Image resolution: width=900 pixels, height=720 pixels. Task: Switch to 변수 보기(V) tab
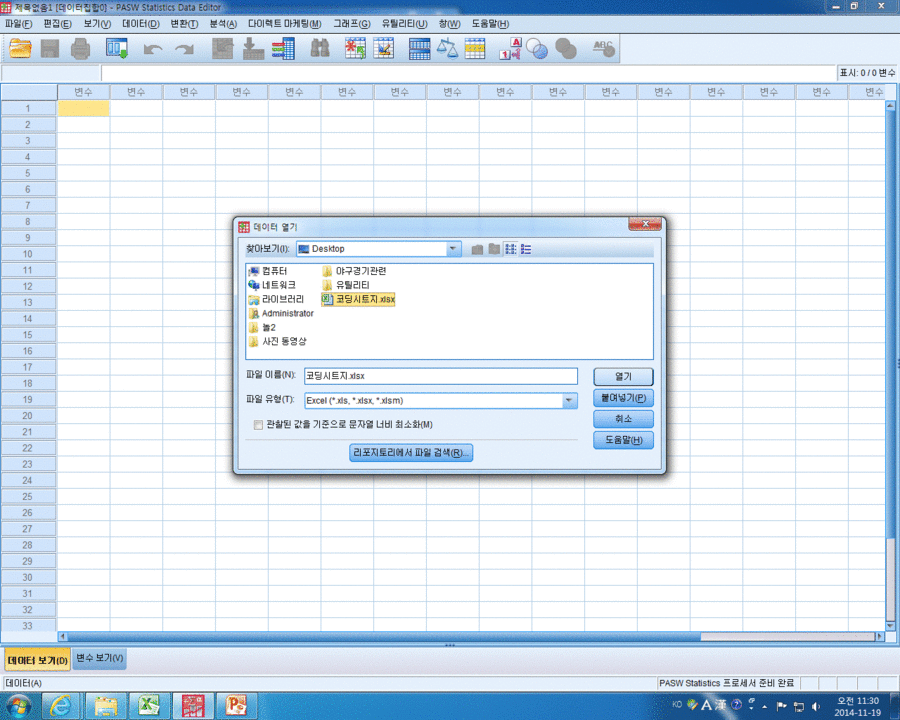coord(100,658)
